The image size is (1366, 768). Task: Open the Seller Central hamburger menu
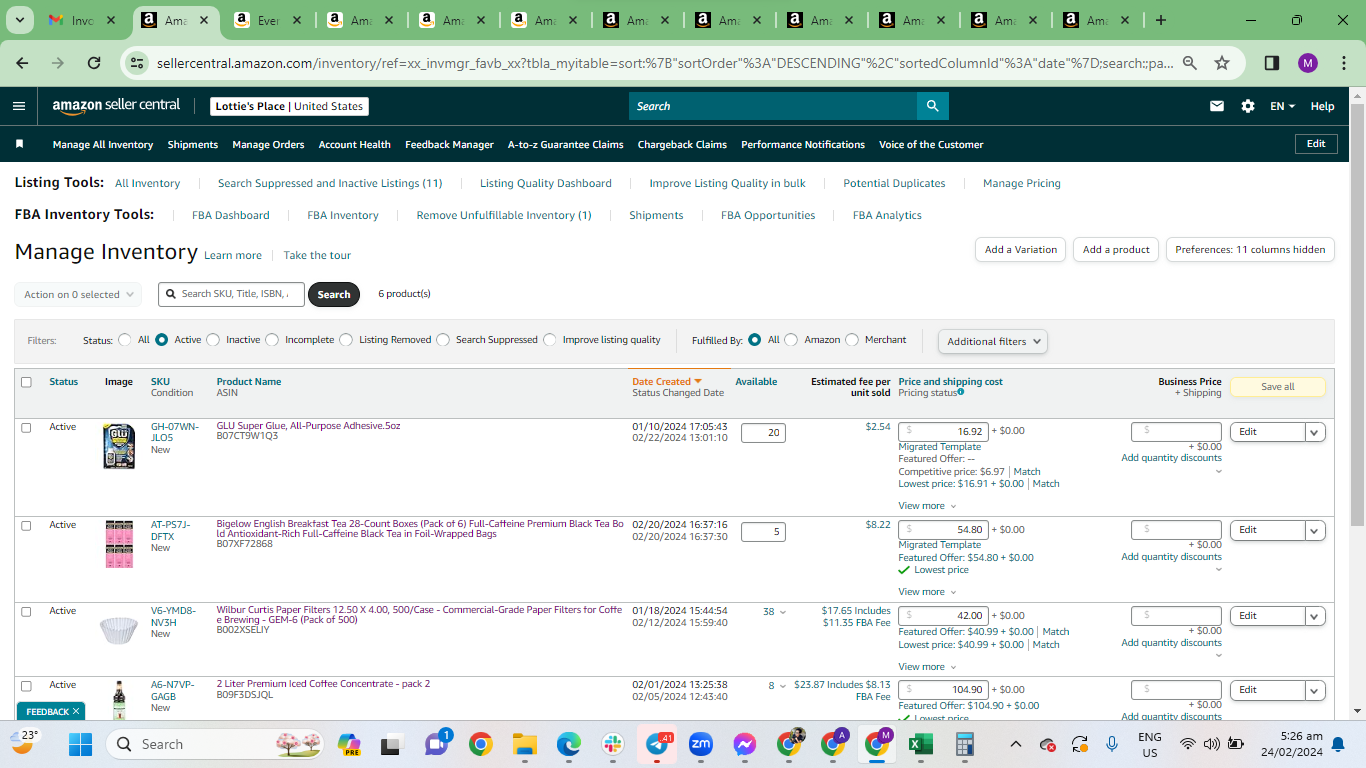click(x=19, y=106)
